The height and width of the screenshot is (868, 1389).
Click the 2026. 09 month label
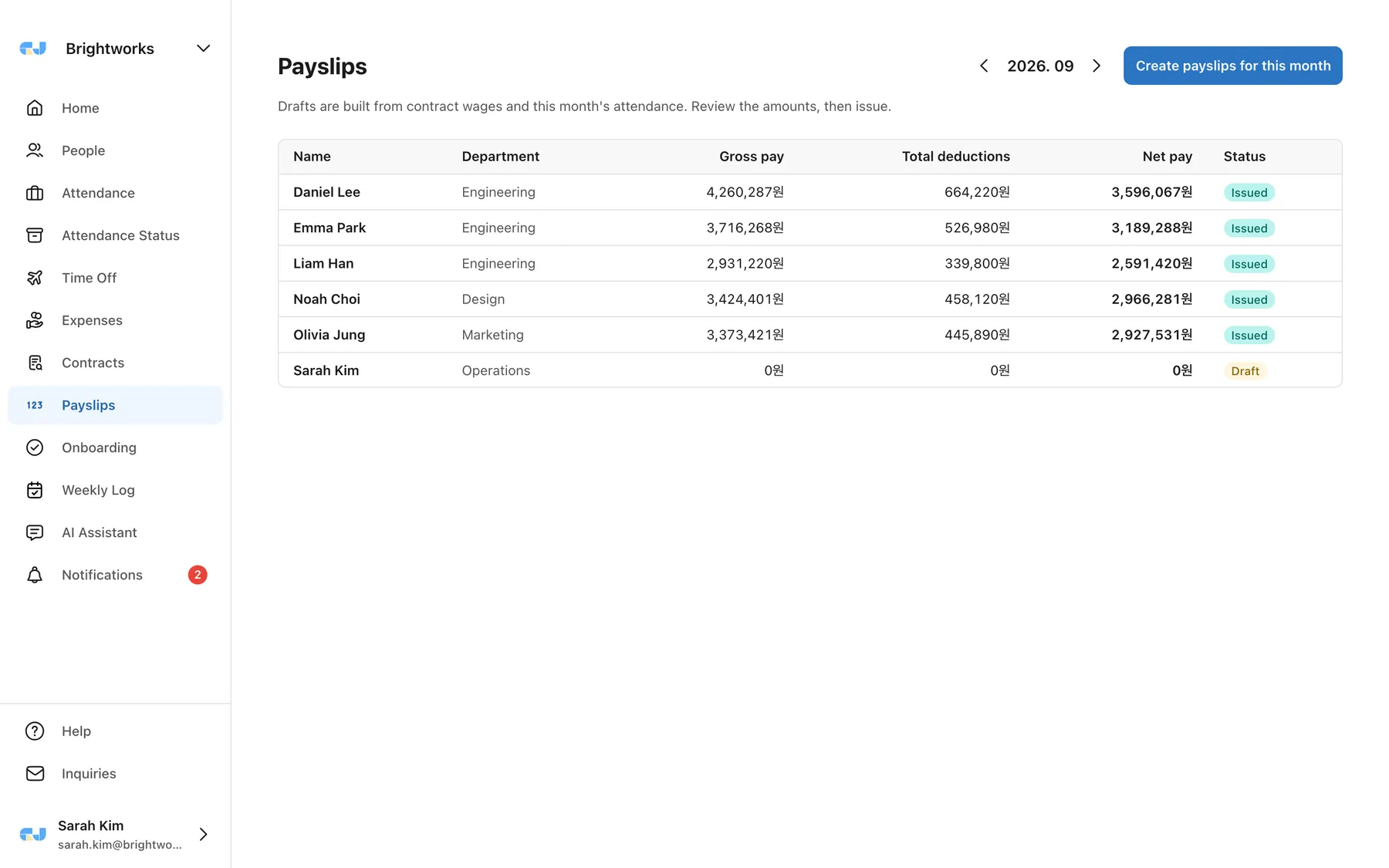tap(1040, 66)
